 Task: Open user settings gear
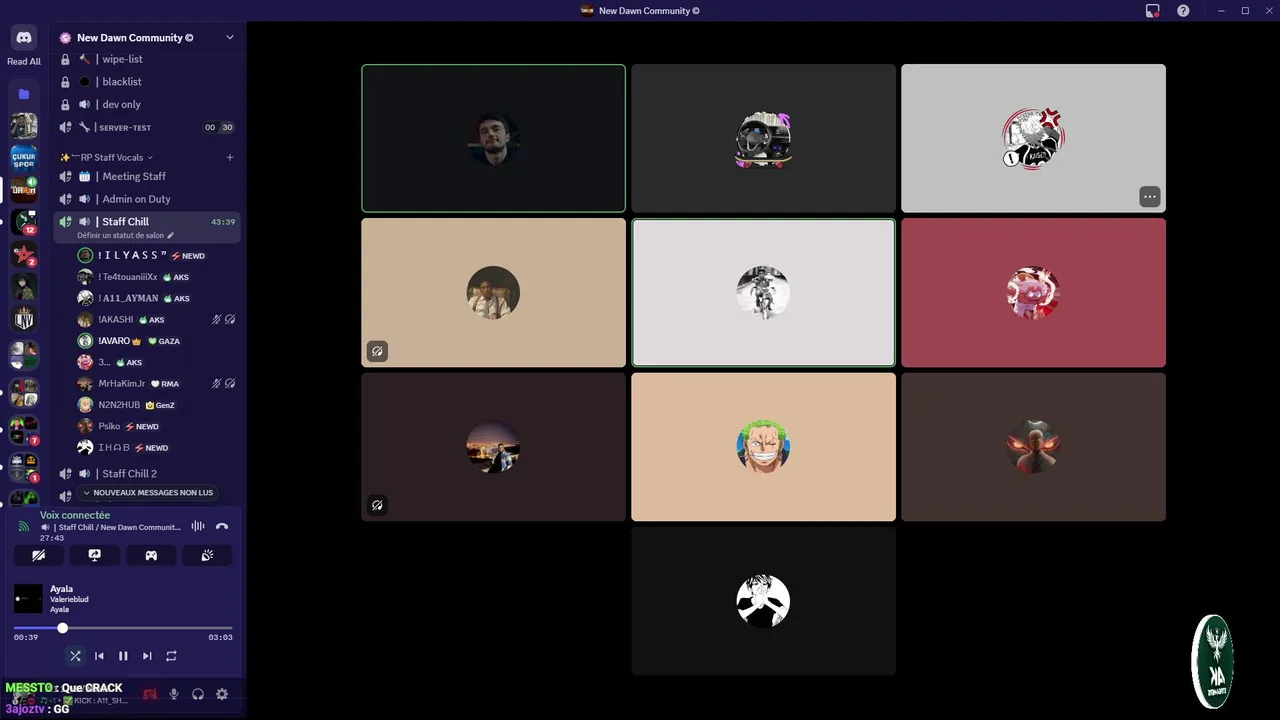222,694
